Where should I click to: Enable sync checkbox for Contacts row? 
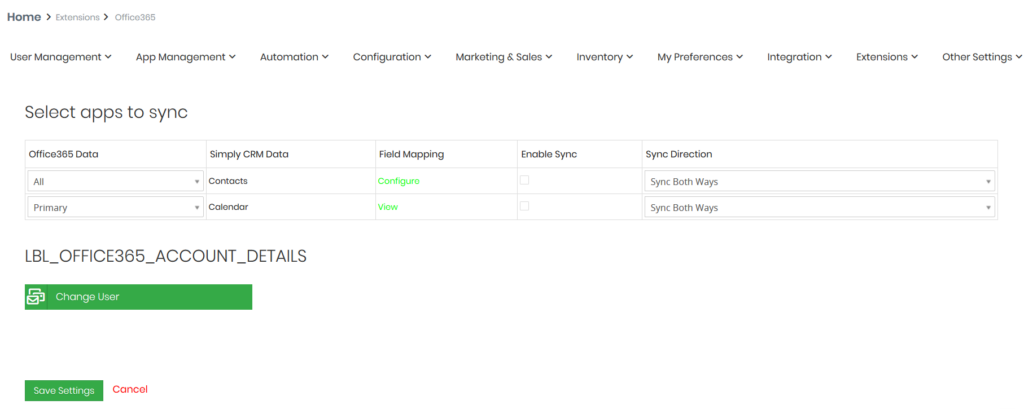click(524, 180)
